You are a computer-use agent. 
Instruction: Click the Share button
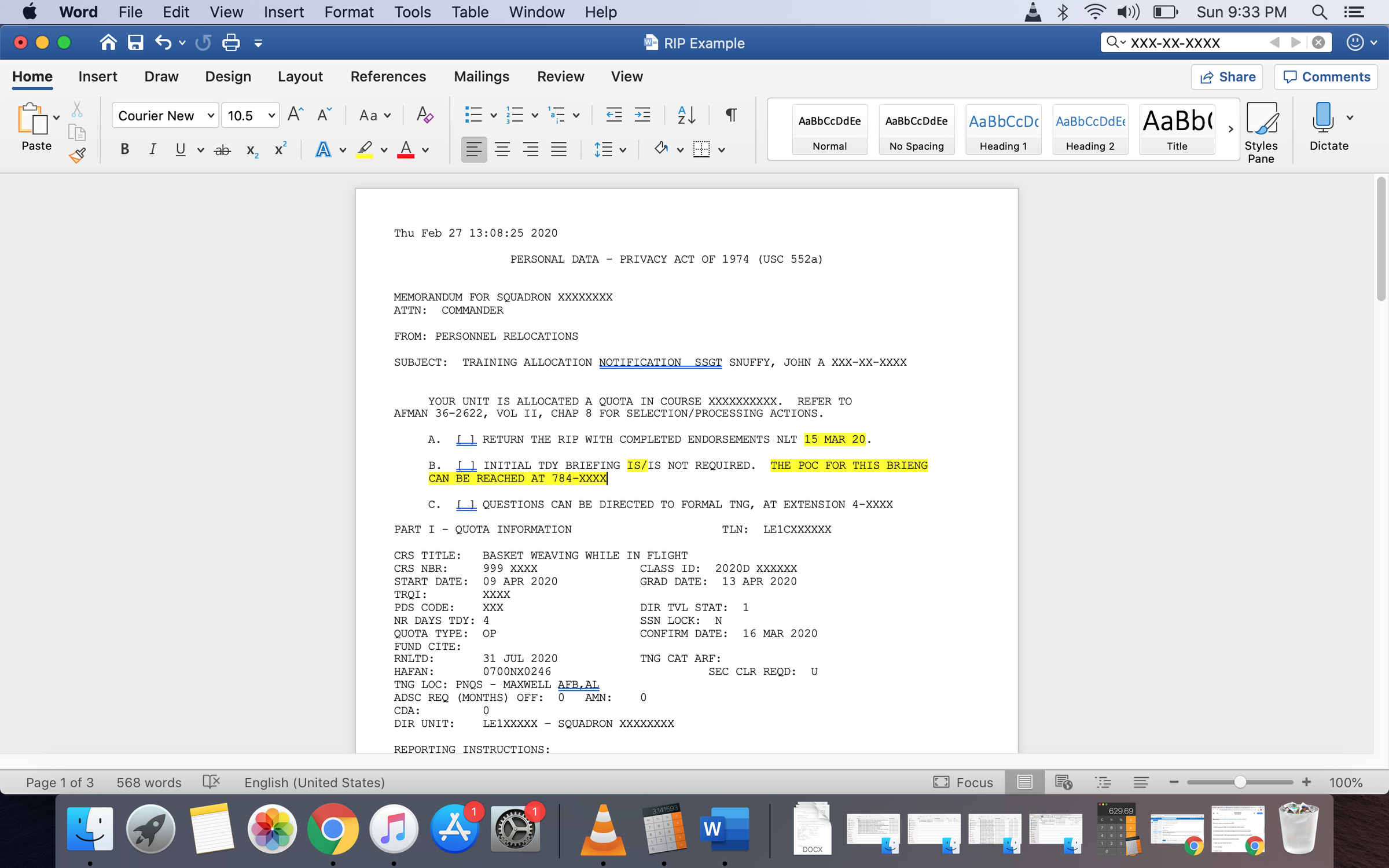(x=1227, y=77)
